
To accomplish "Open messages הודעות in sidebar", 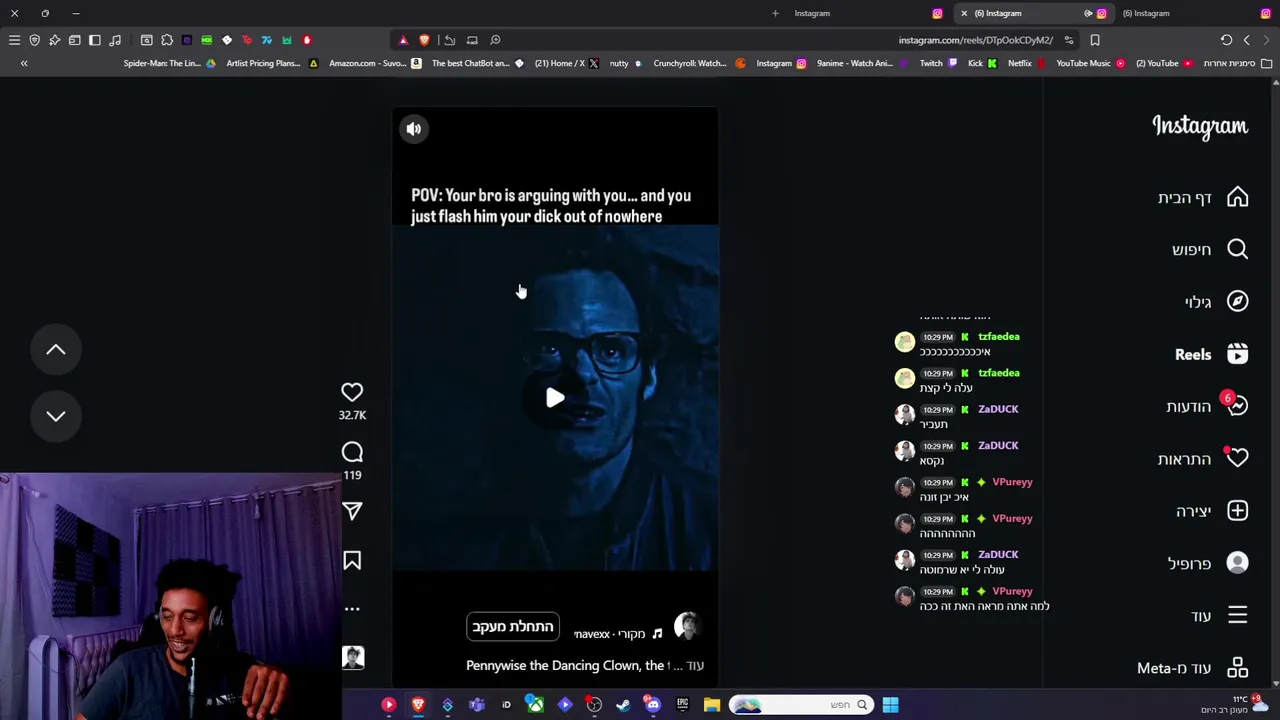I will pos(1207,406).
